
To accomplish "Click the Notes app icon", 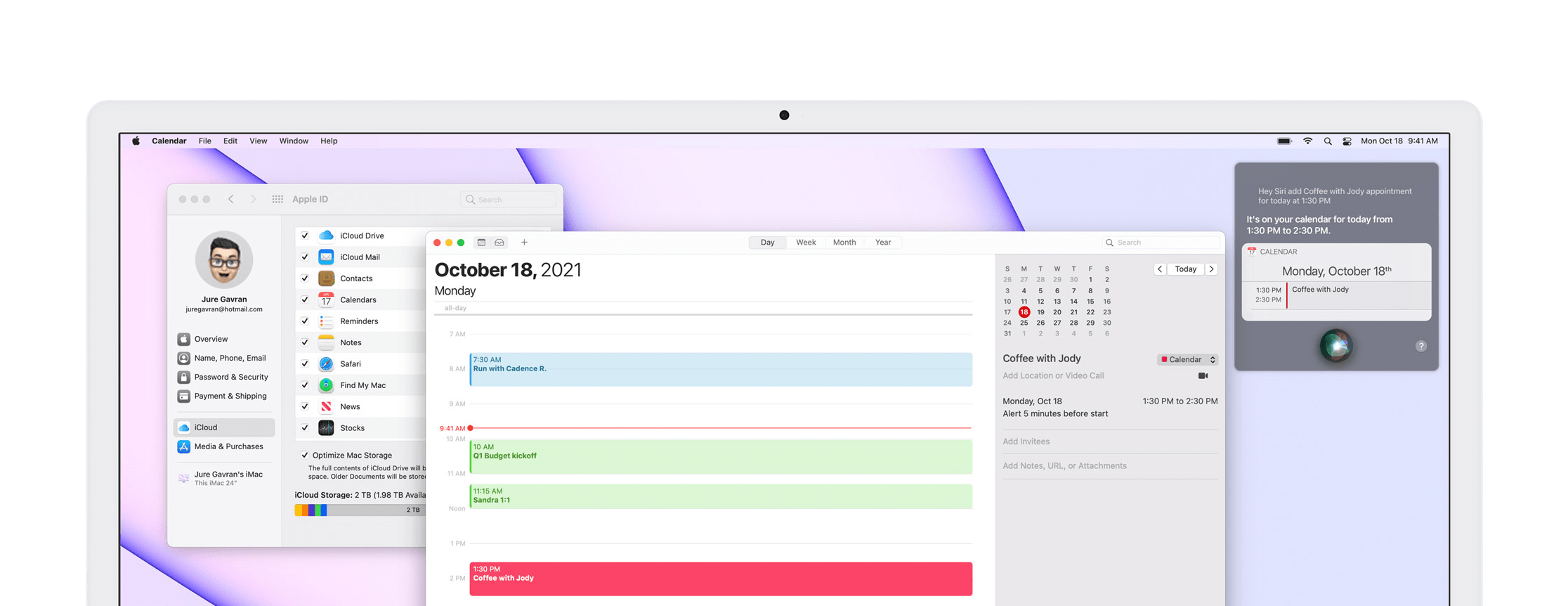I will point(326,342).
